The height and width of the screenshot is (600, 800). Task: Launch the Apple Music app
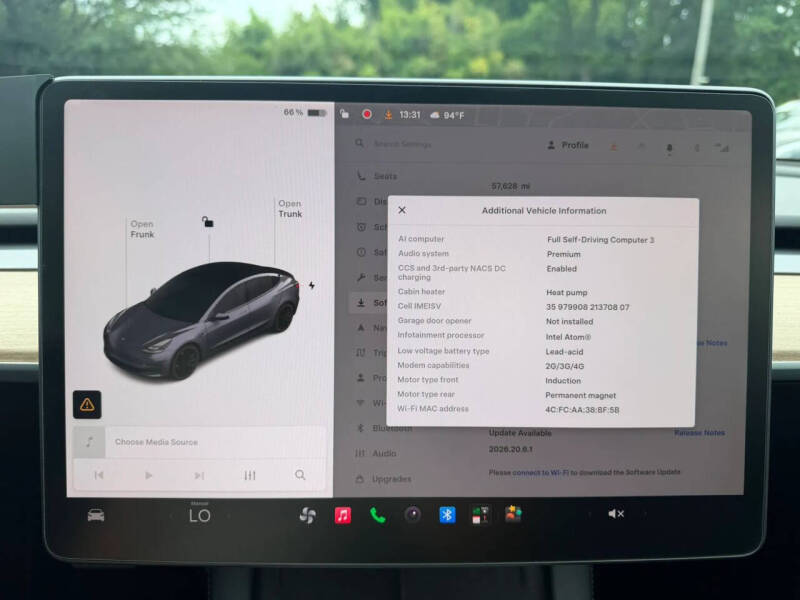tap(343, 515)
